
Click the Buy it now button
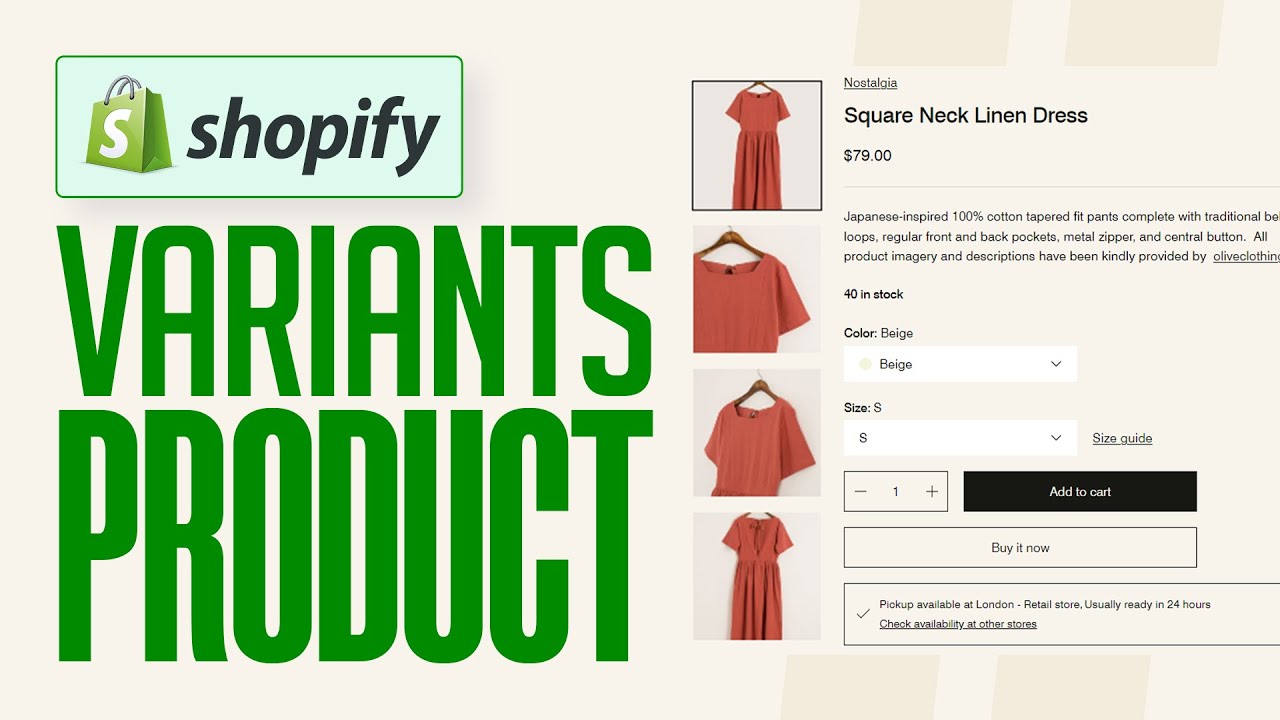coord(1020,548)
